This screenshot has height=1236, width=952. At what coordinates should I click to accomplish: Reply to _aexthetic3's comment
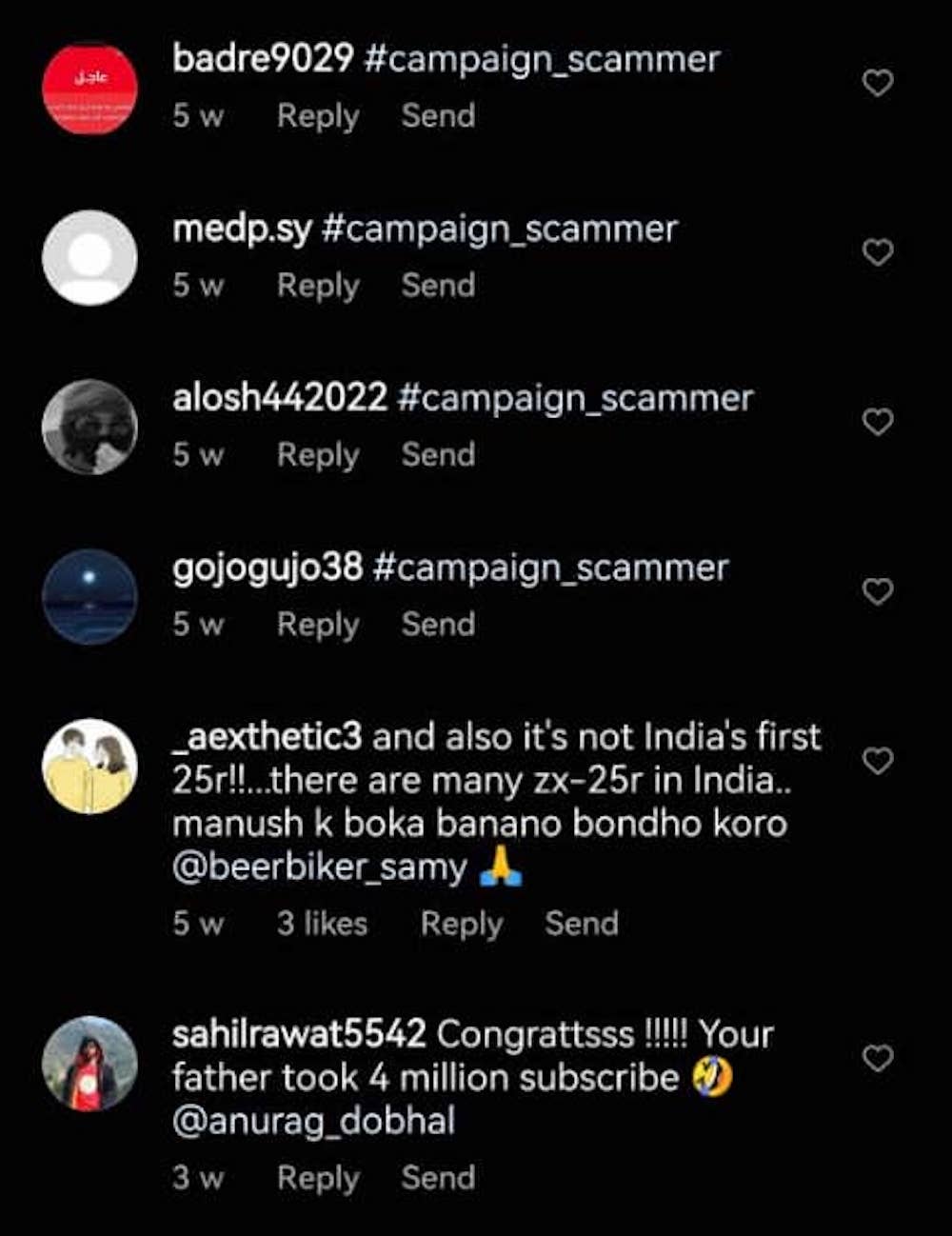point(462,924)
